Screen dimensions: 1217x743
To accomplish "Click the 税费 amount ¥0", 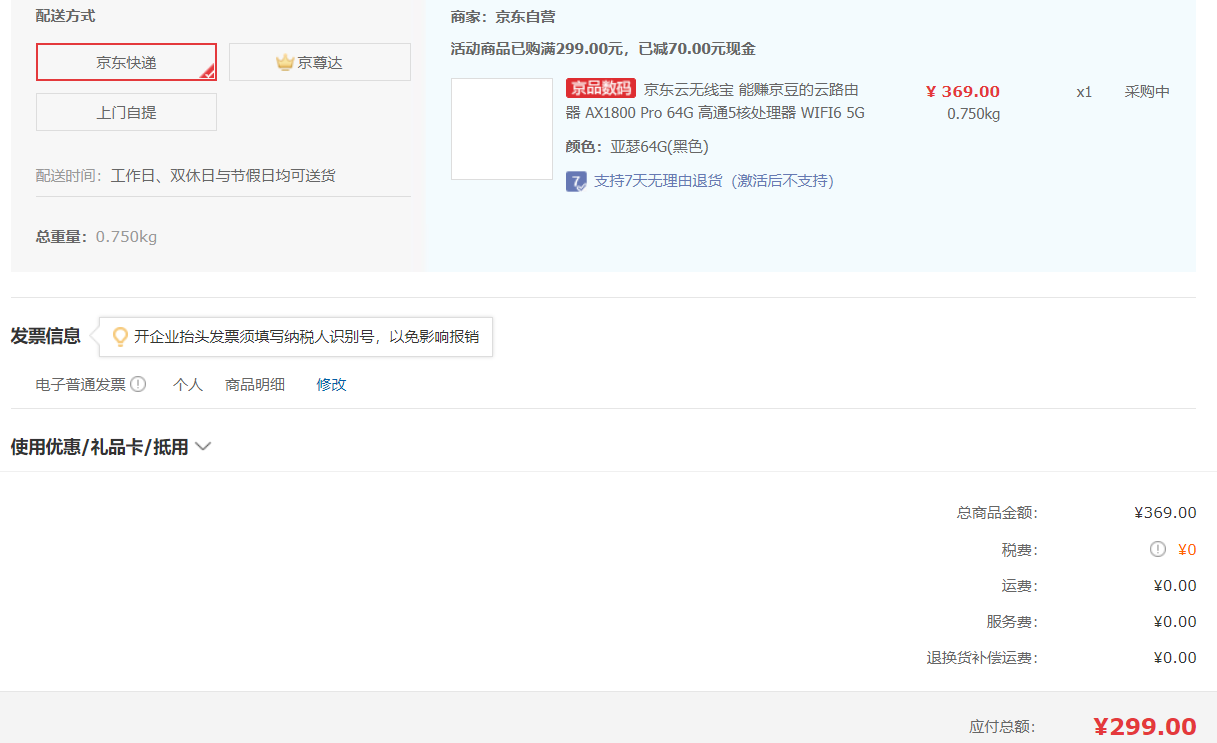I will [x=1187, y=549].
